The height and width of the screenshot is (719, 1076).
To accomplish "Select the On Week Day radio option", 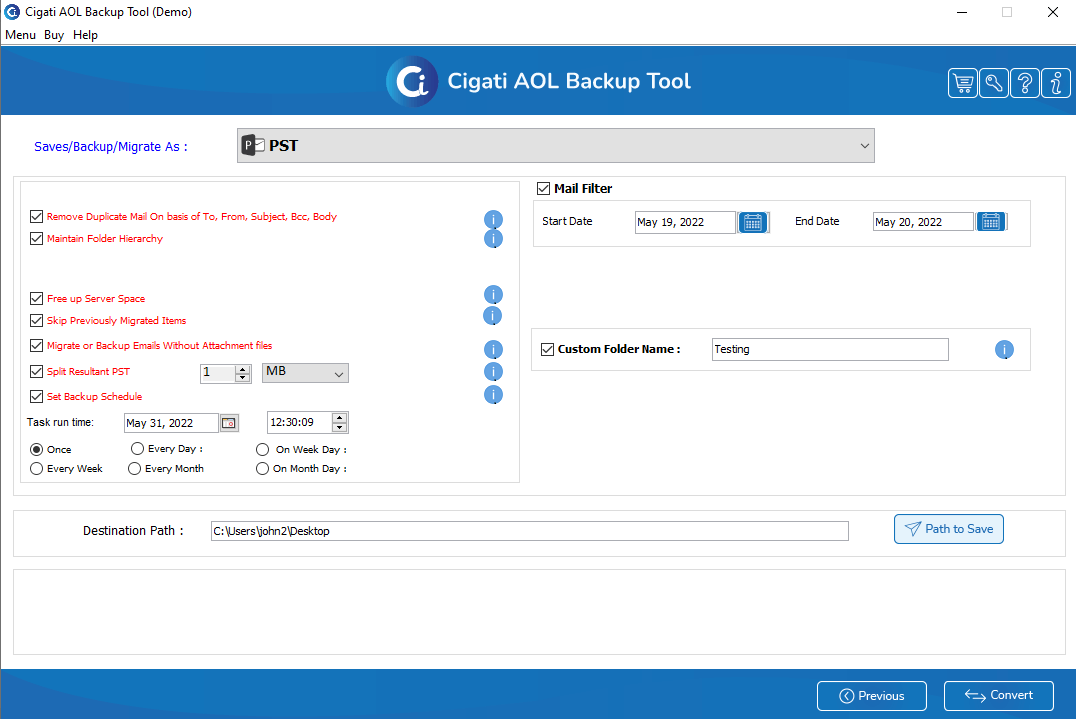I will click(x=262, y=449).
